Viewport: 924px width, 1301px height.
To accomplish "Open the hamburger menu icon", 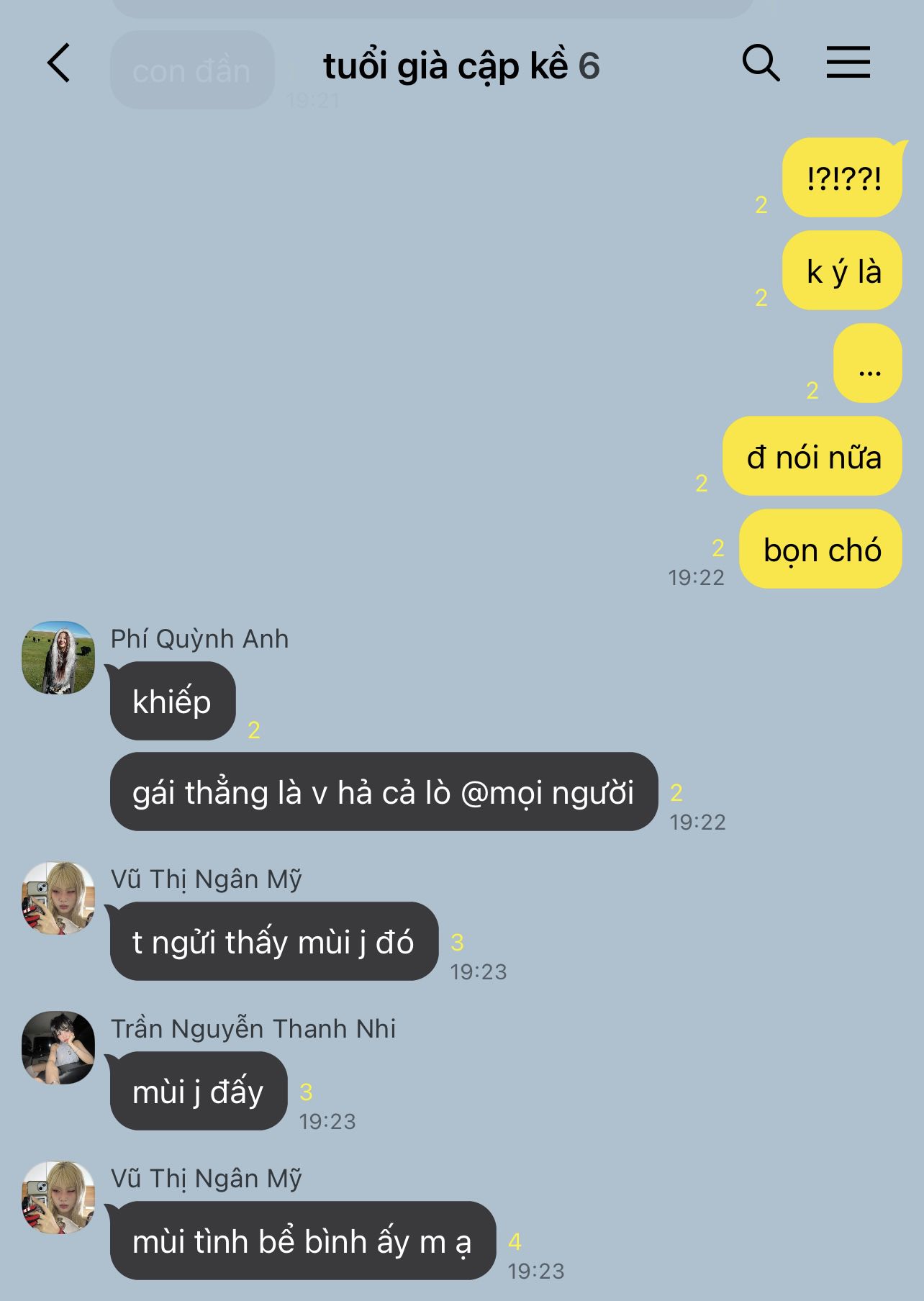I will [848, 62].
